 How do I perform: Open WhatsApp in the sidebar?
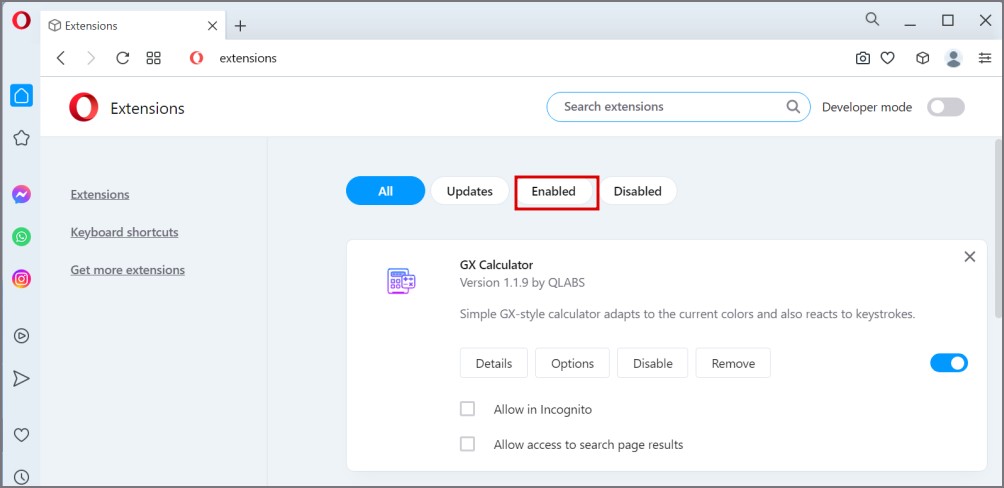[x=21, y=237]
